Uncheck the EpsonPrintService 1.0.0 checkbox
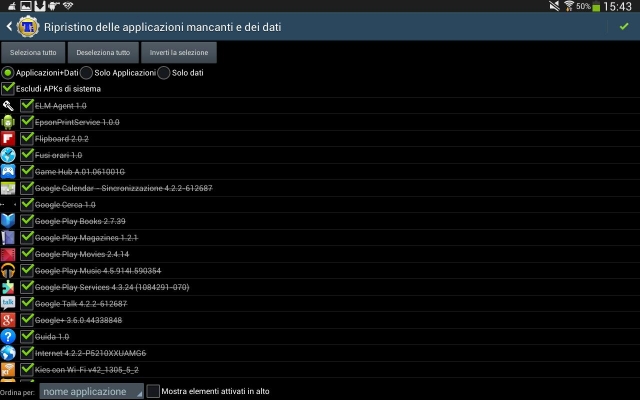Screen dimensions: 640x400 click(27, 122)
